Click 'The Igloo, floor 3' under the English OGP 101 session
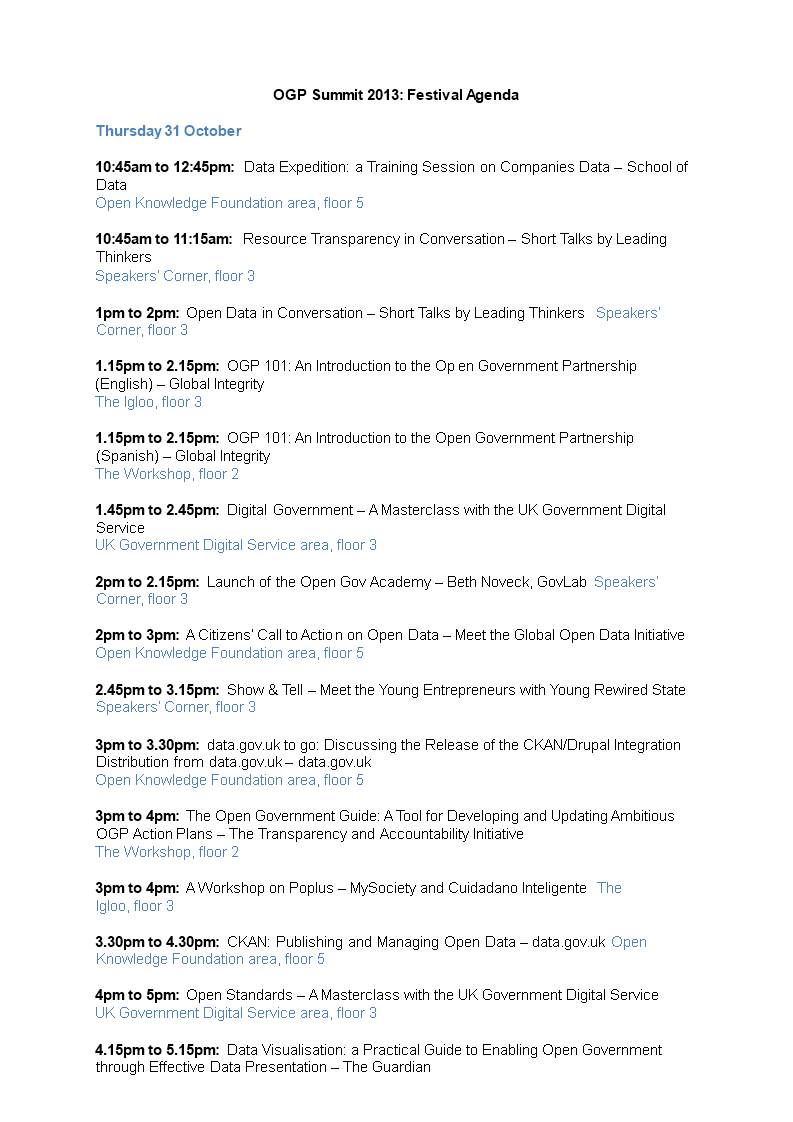The image size is (793, 1122). [148, 402]
